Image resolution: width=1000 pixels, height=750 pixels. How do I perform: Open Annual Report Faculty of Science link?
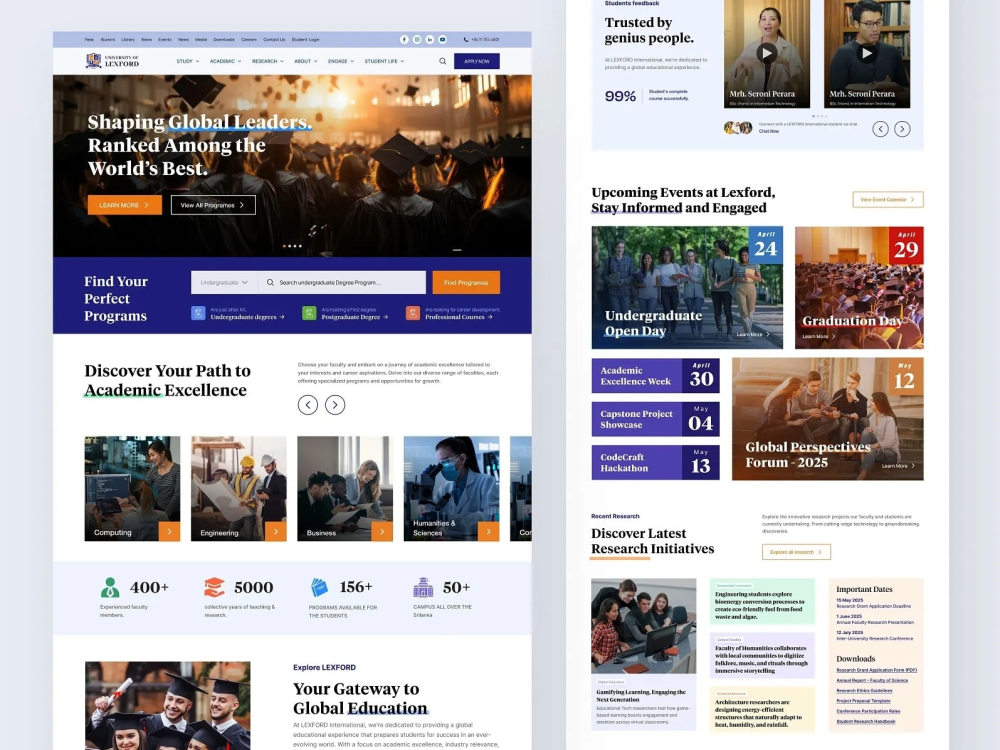(872, 680)
